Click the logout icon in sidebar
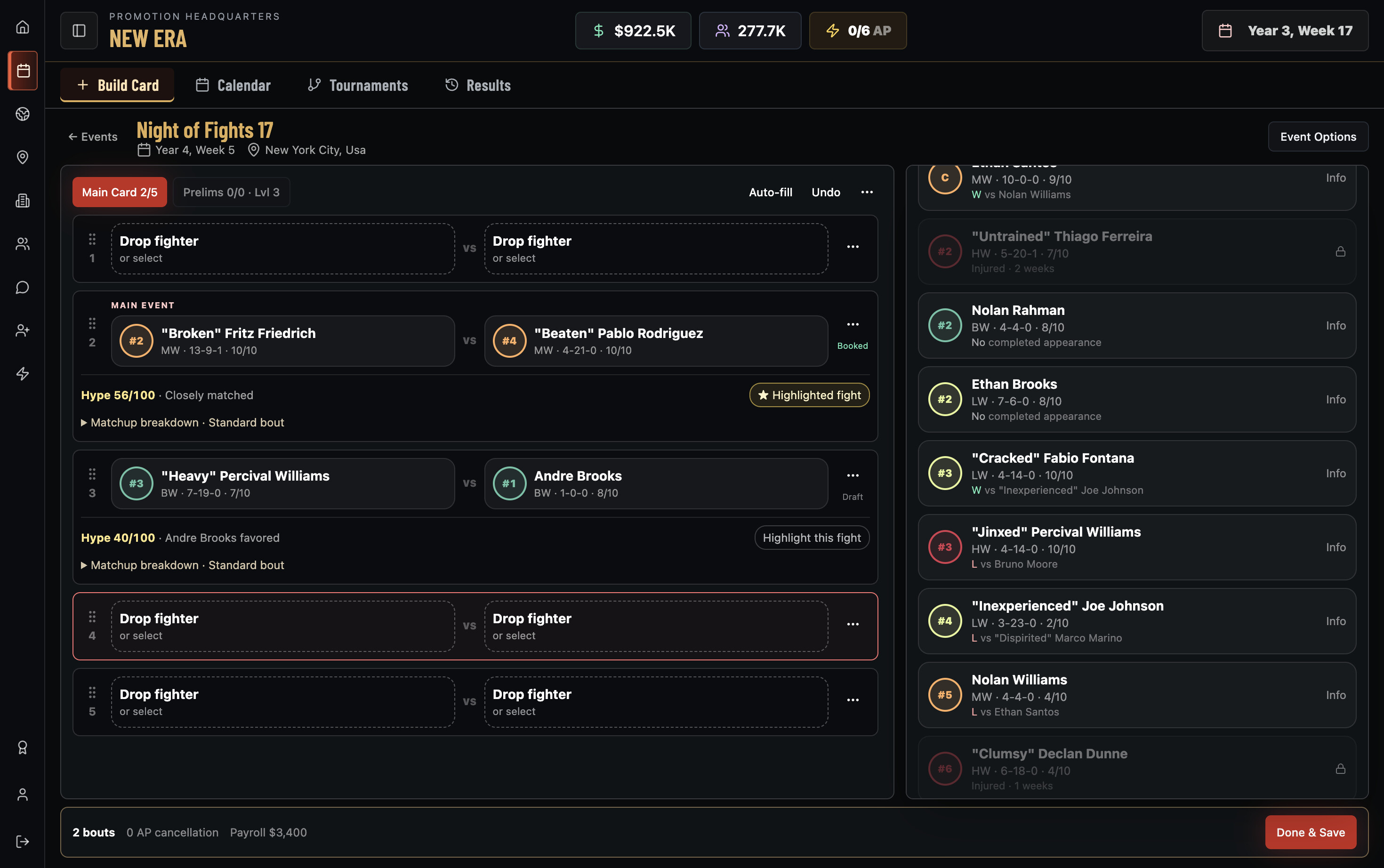Viewport: 1384px width, 868px height. click(x=23, y=842)
